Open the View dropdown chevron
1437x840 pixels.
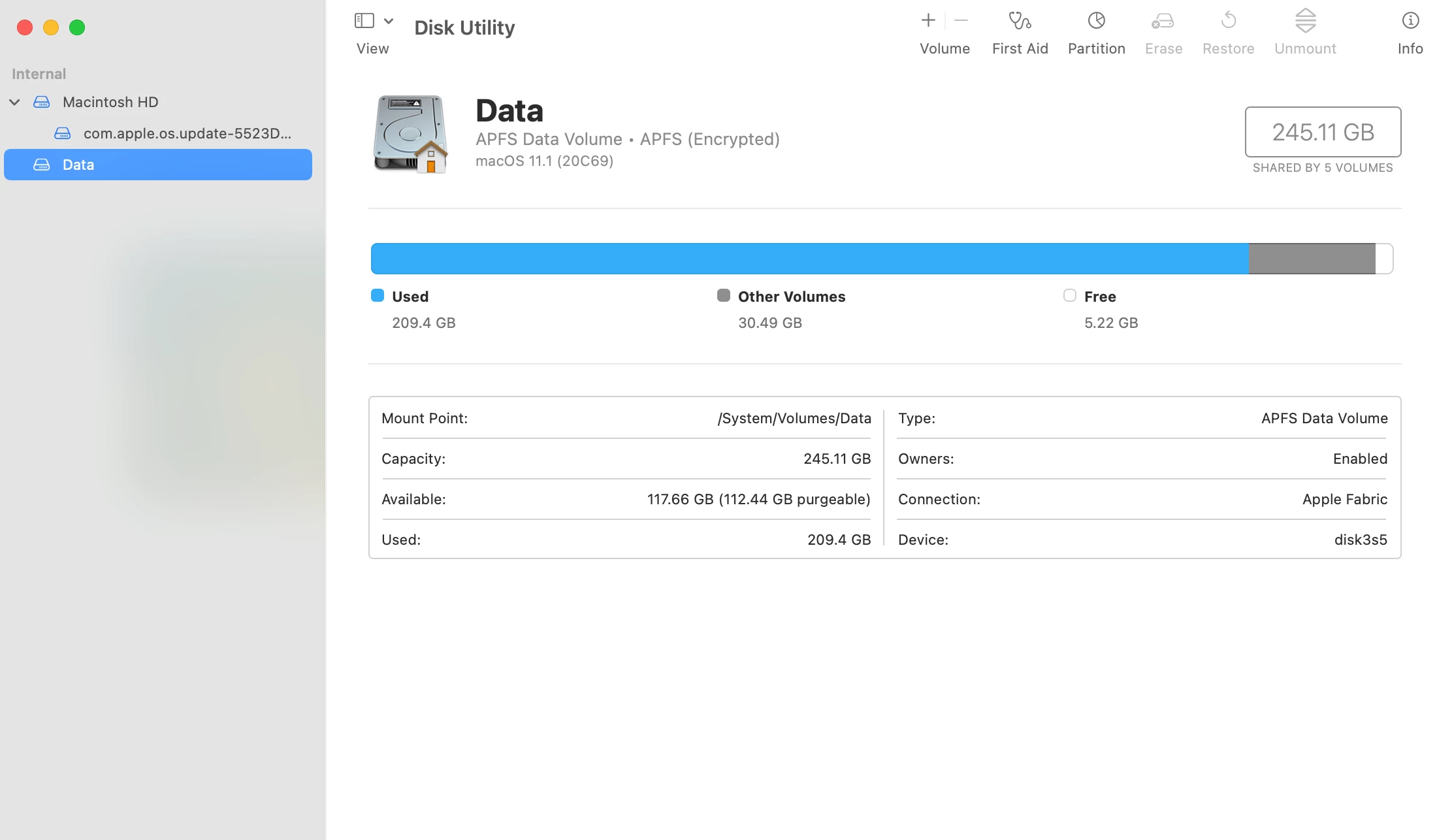point(389,21)
